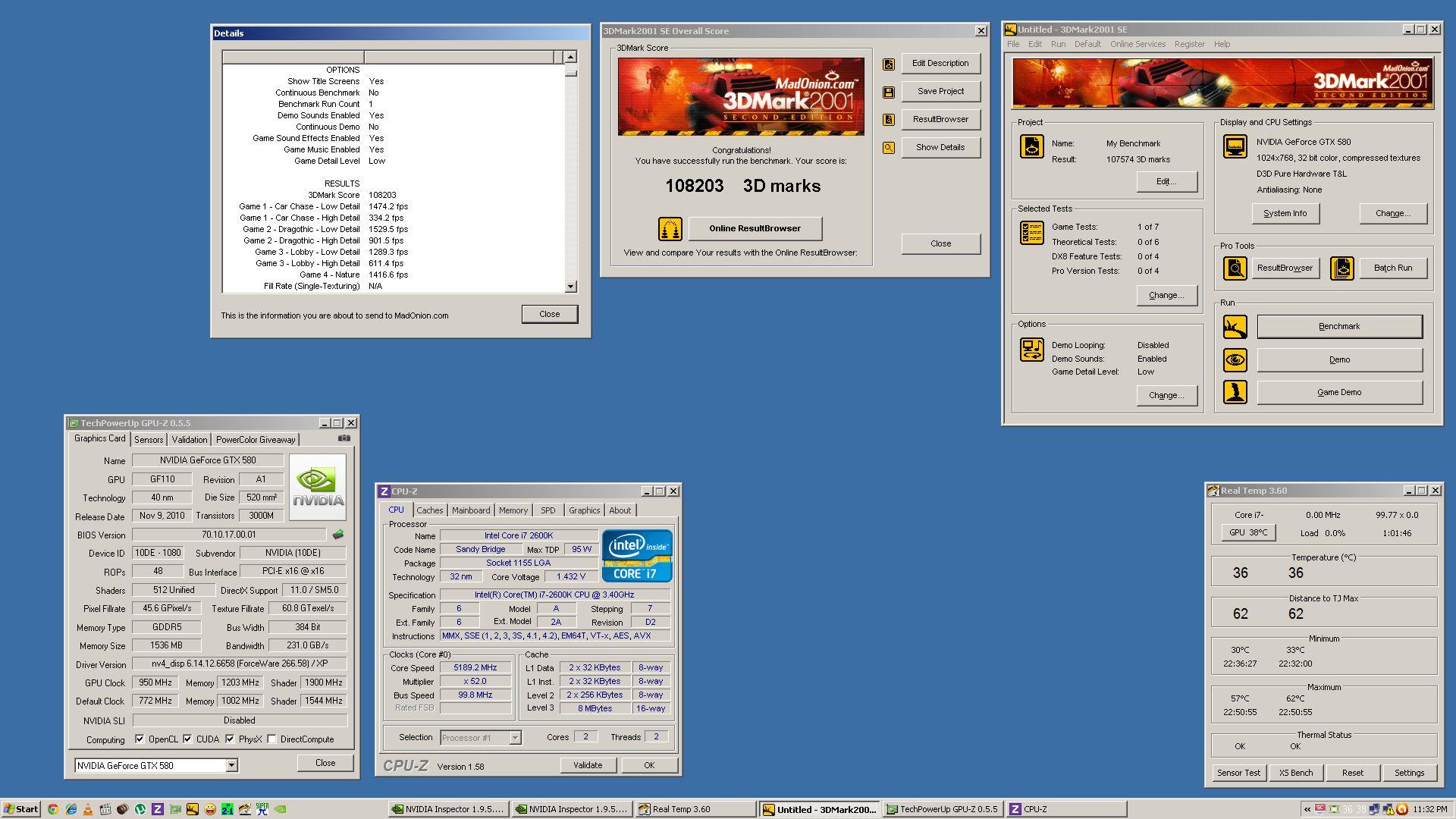Open Google Chrome from the quick launch
Screen dimensions: 1456x819
[x=52, y=809]
